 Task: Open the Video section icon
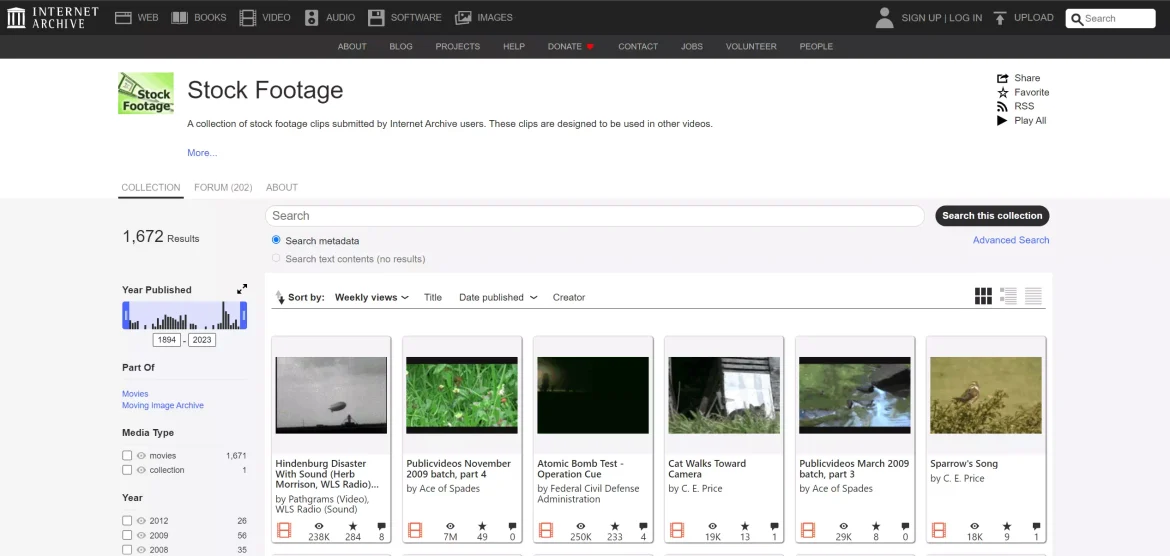(247, 17)
